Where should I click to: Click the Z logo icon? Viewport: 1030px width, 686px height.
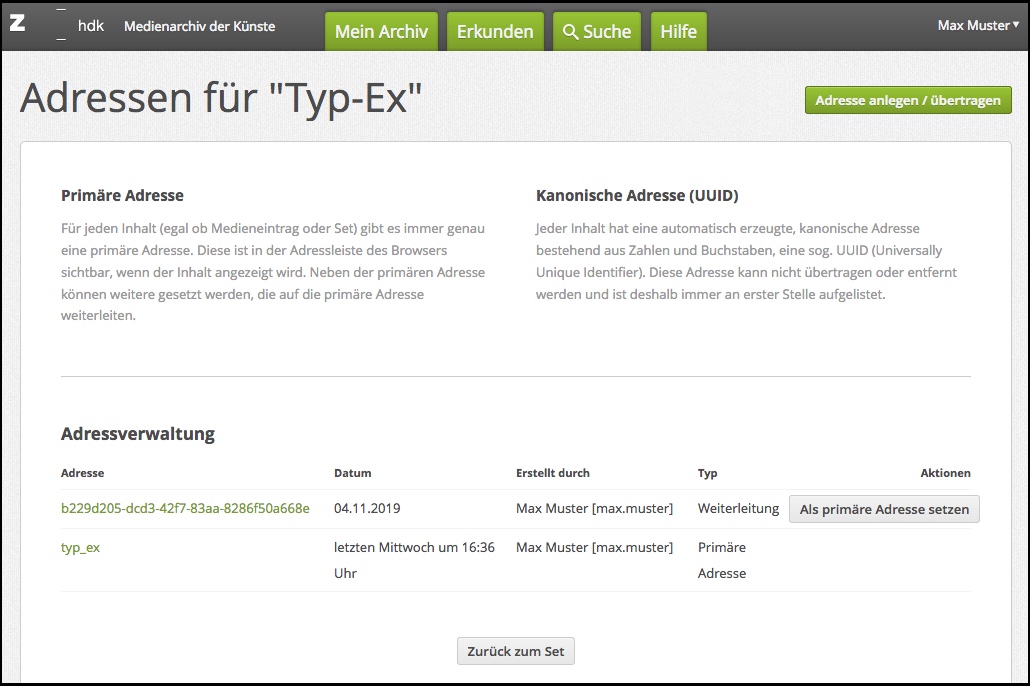[x=17, y=24]
